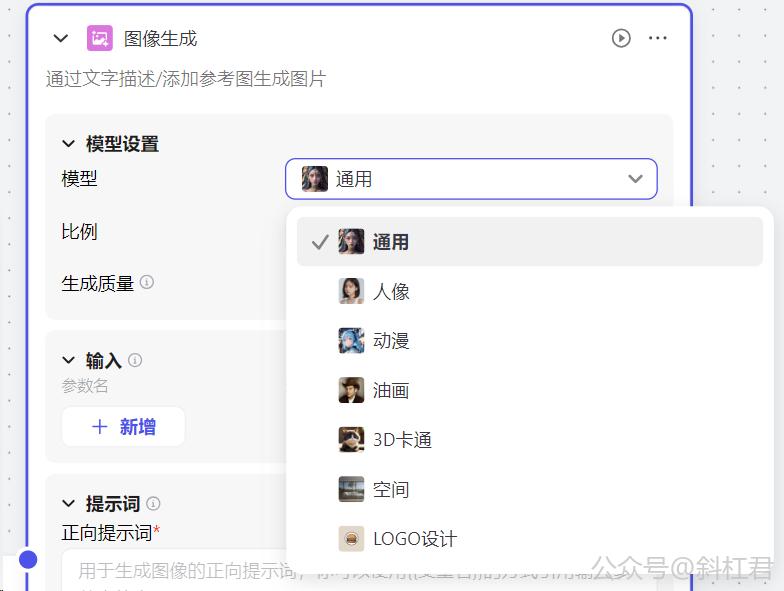The width and height of the screenshot is (784, 591).
Task: Collapse the 模型设置 section
Action: [68, 144]
